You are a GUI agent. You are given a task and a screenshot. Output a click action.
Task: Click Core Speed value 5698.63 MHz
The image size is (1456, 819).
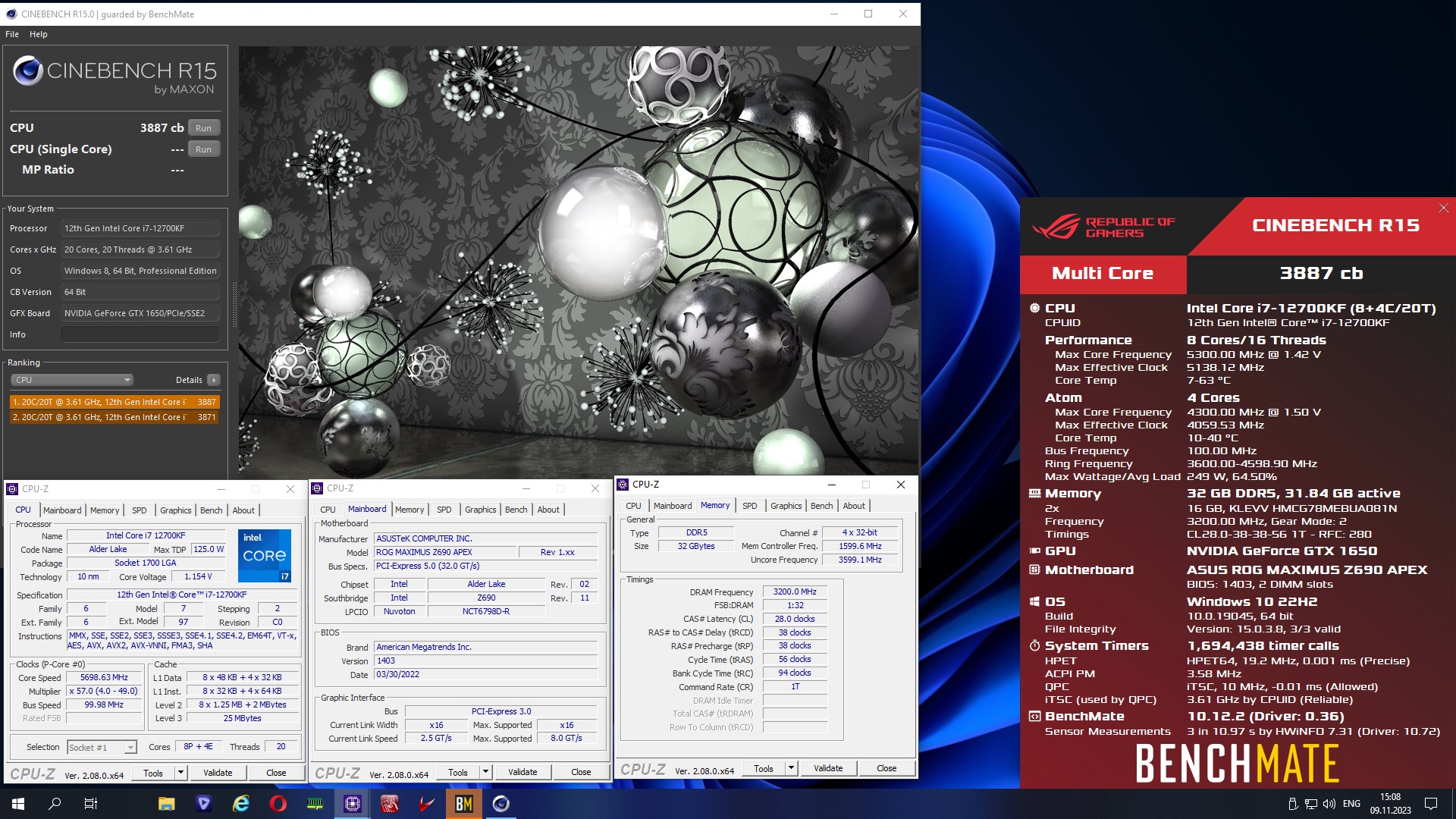pos(105,677)
